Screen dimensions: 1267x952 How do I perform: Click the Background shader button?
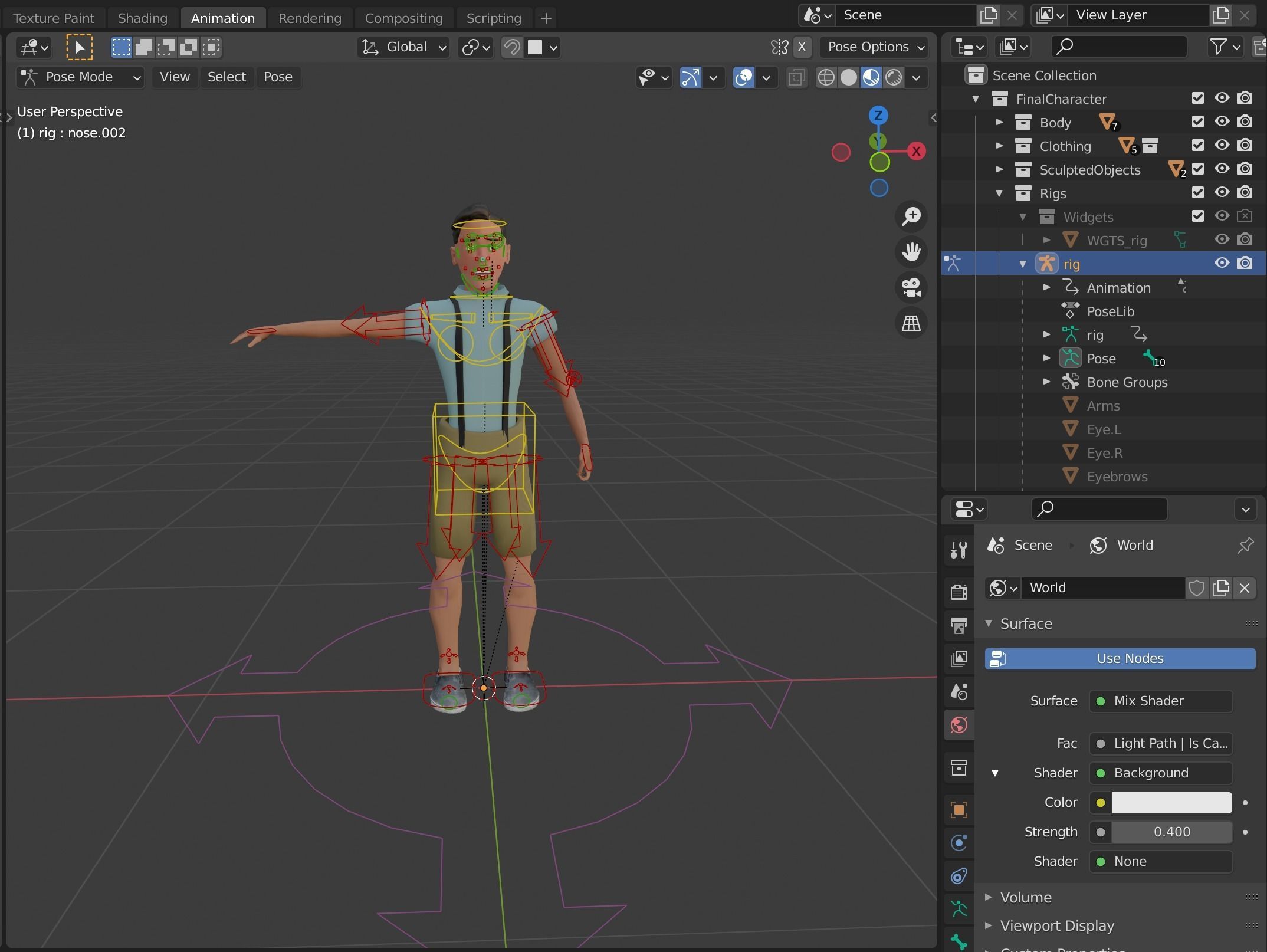[1160, 773]
